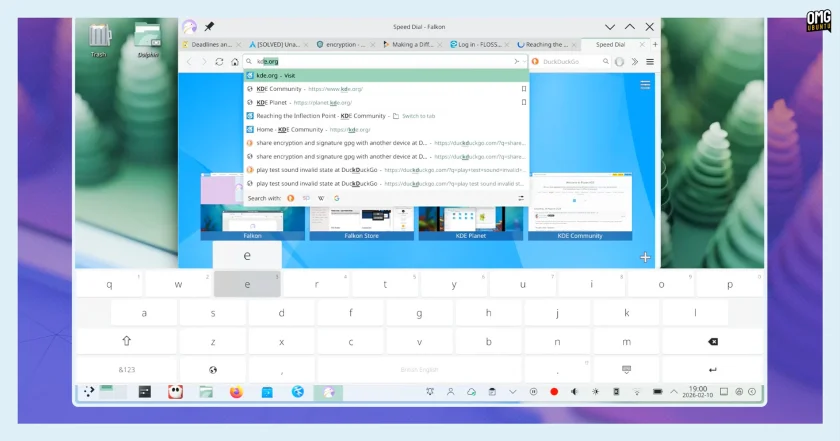Click the address bar containing kde.org

[383, 62]
